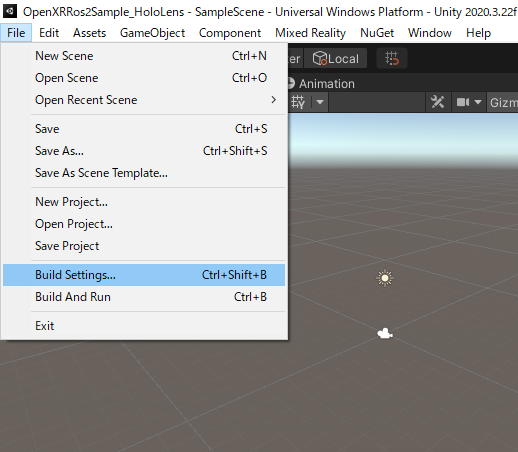Select the Main Camera gizmo in scene

tap(385, 333)
